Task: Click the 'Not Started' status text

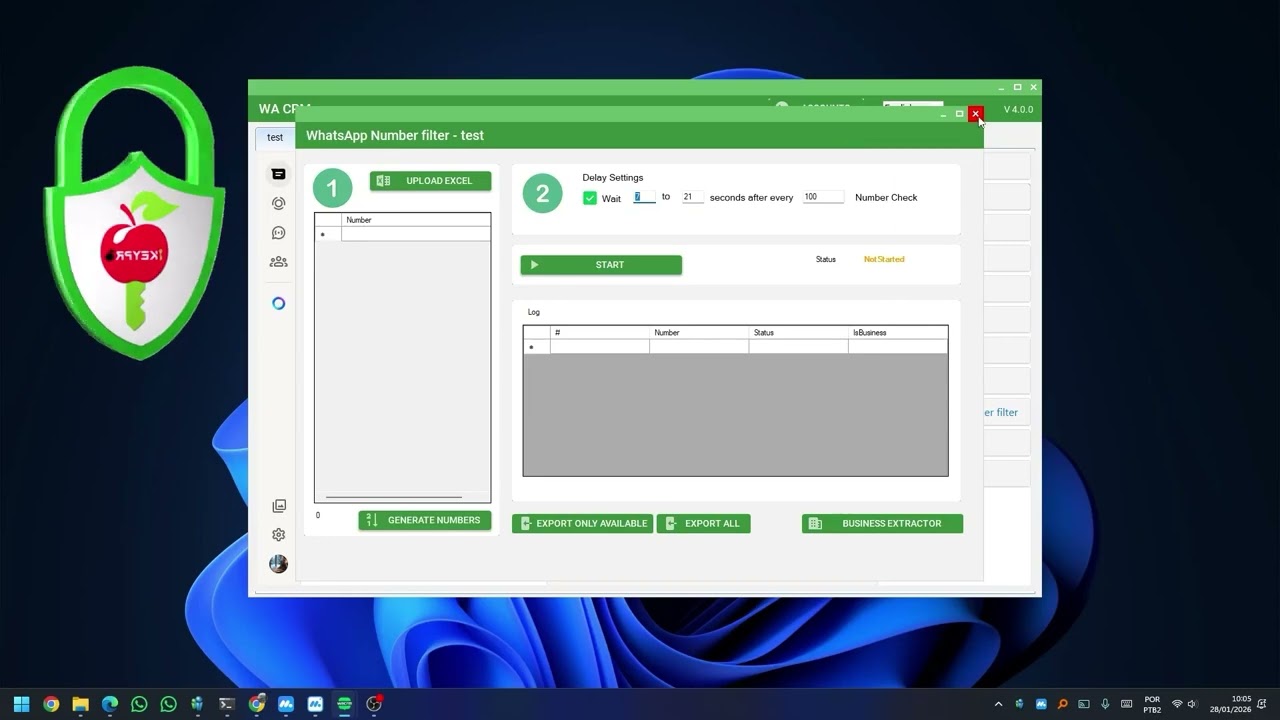Action: tap(884, 259)
